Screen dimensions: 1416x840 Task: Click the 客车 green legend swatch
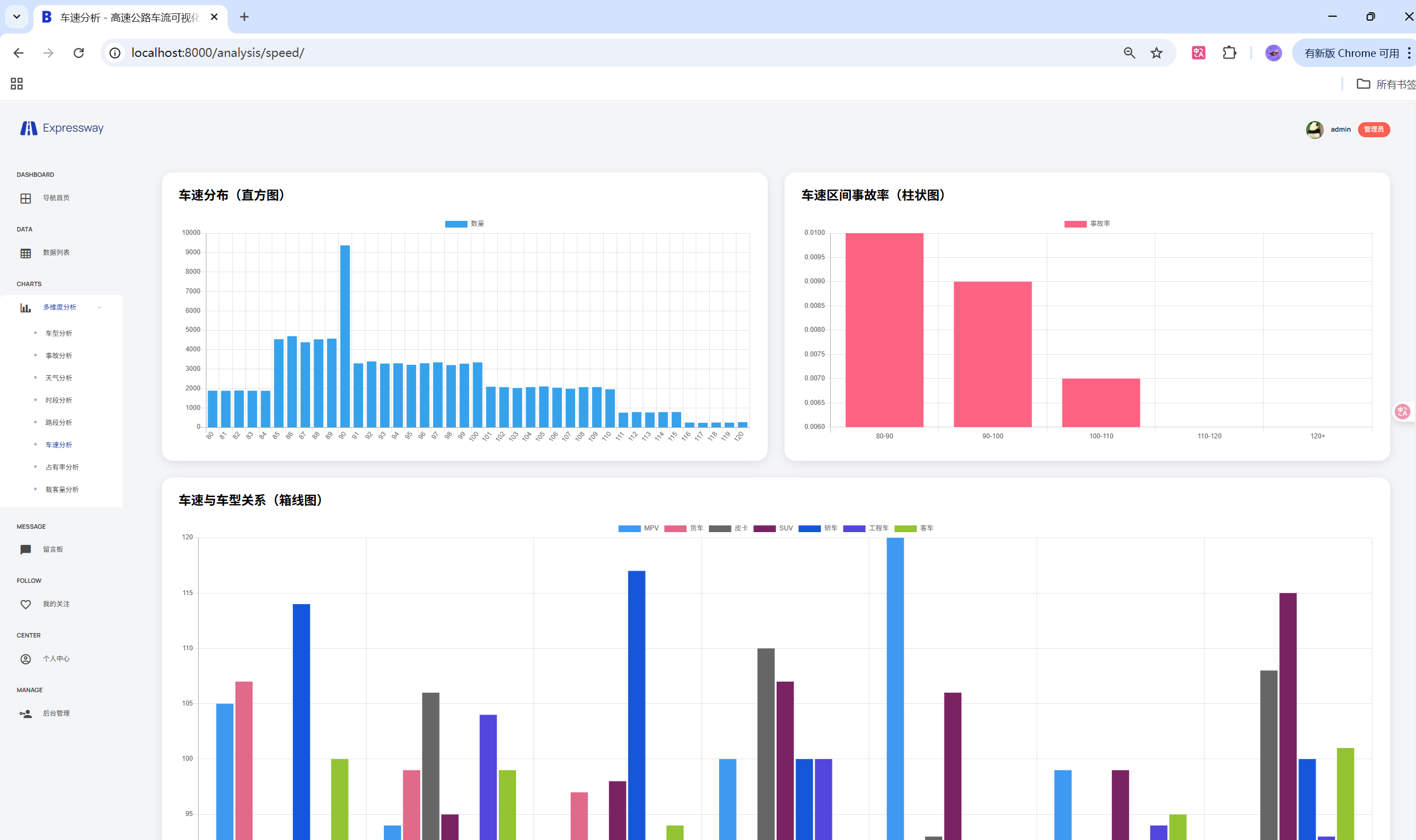coord(905,528)
